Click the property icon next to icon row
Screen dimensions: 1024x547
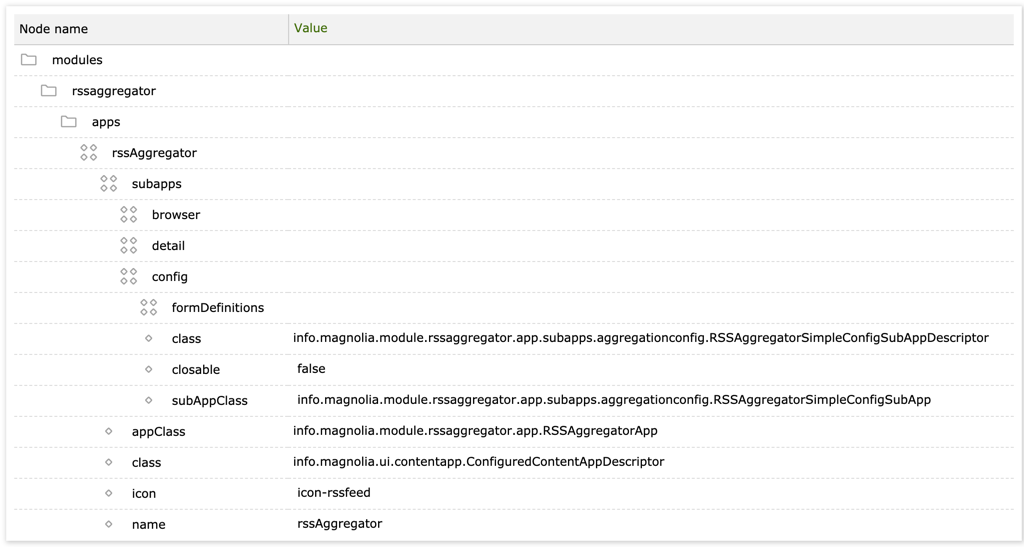tap(109, 493)
